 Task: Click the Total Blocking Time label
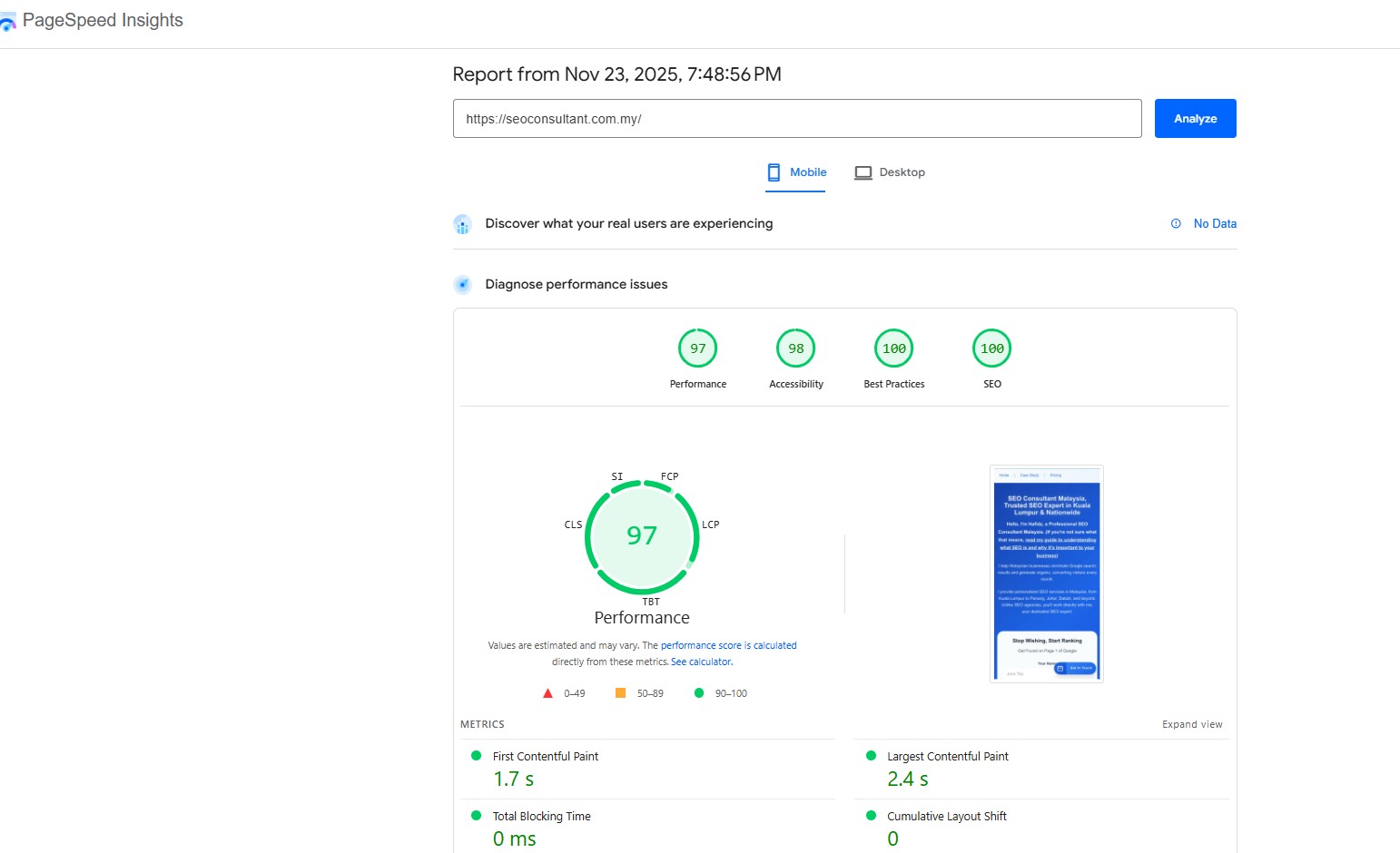pos(542,816)
